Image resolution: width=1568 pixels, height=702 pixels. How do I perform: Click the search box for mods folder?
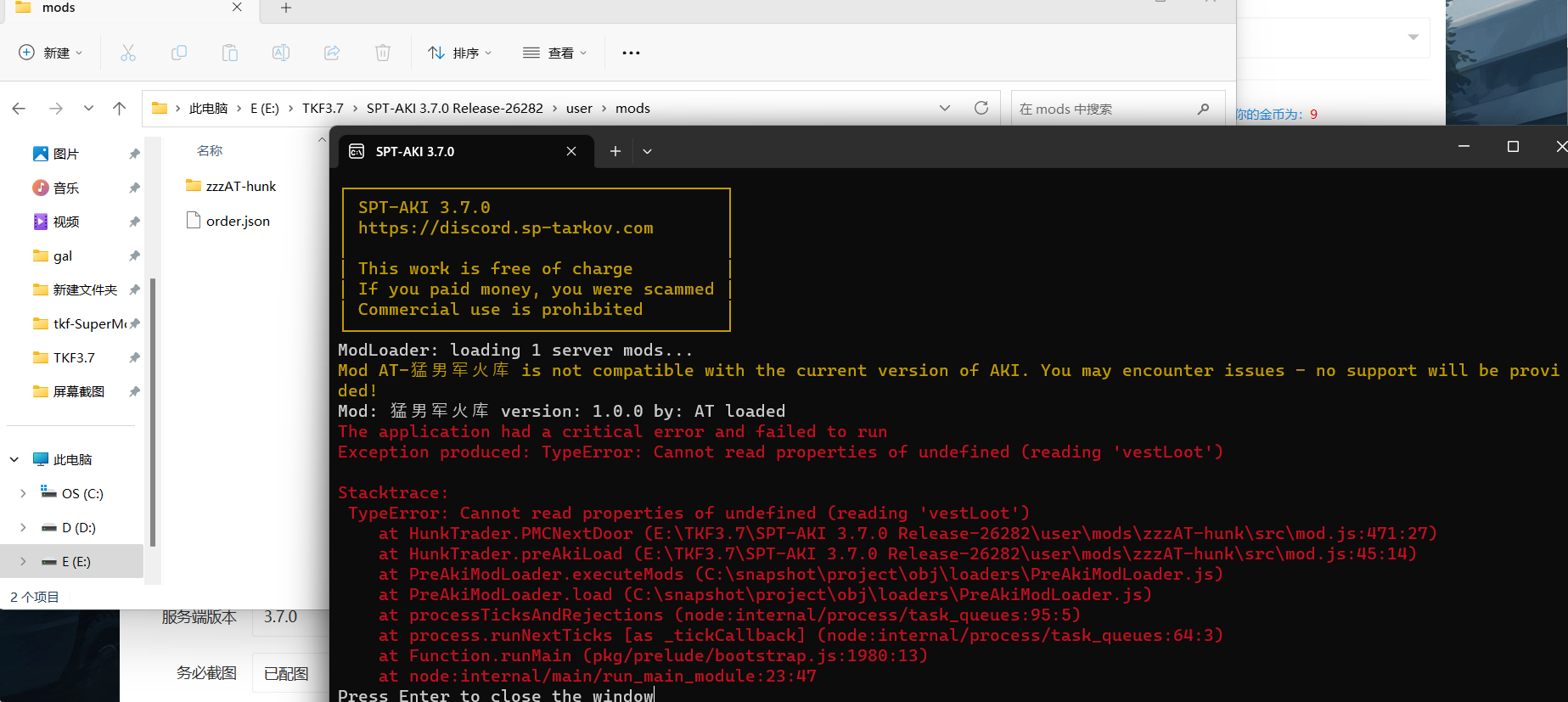(1108, 109)
